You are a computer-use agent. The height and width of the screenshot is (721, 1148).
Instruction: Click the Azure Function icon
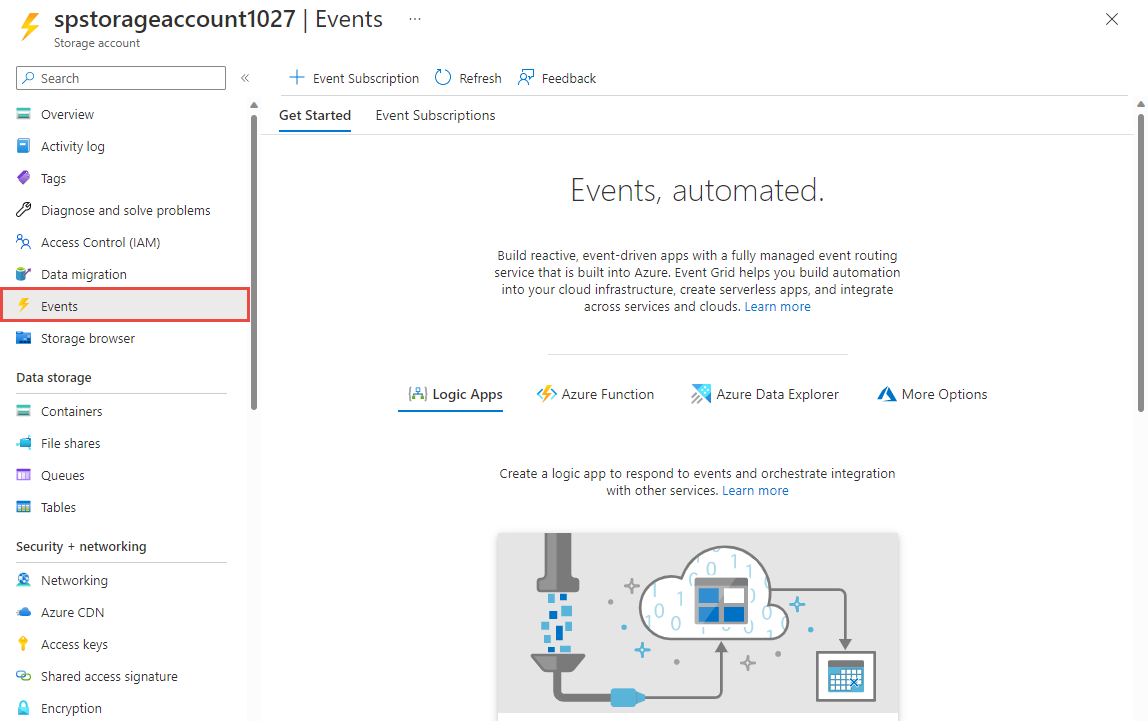click(546, 394)
